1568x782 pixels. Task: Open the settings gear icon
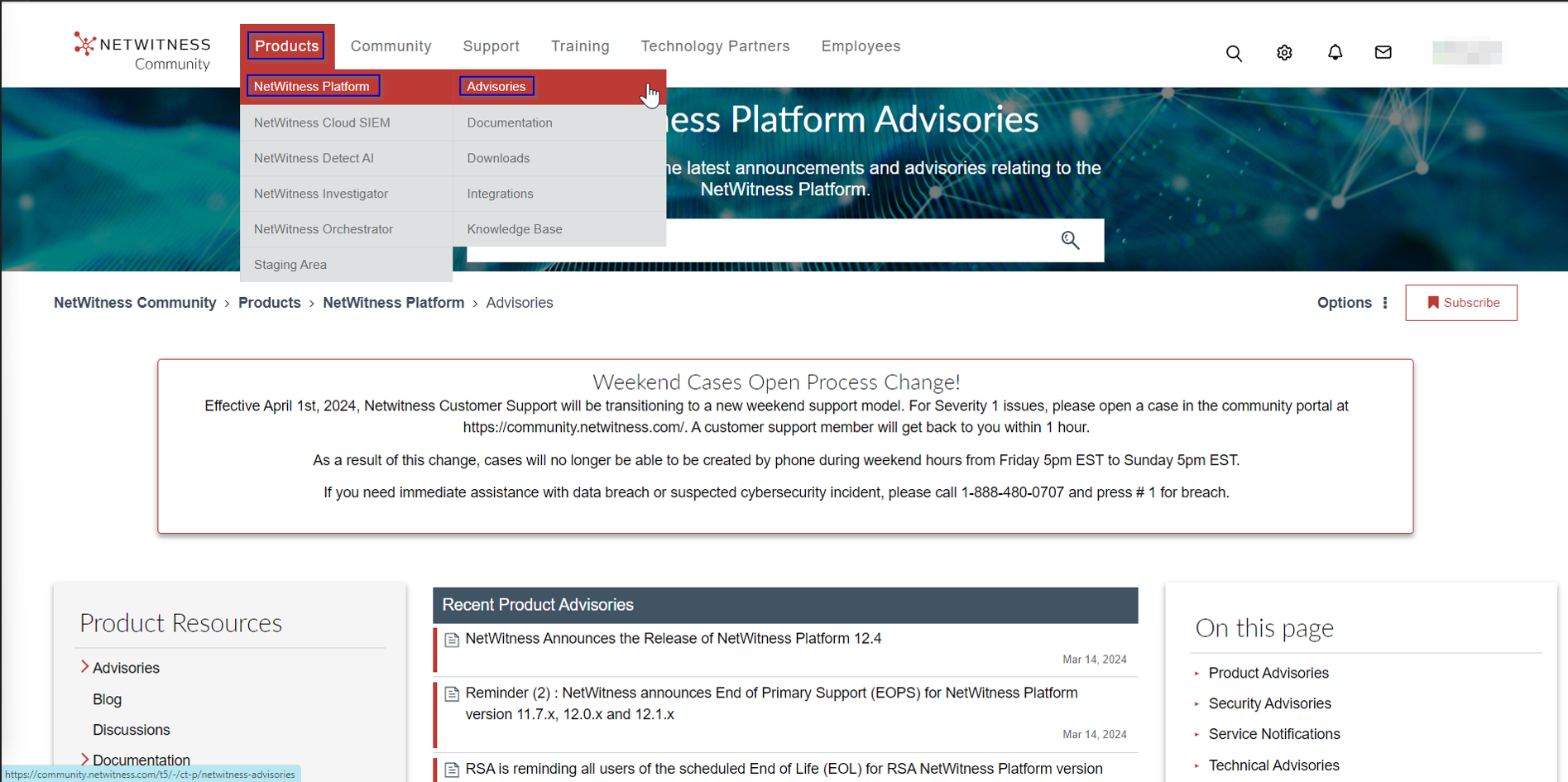pos(1284,53)
